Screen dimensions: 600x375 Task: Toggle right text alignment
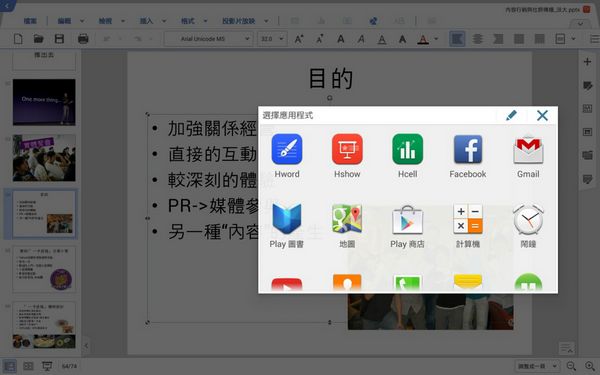498,39
